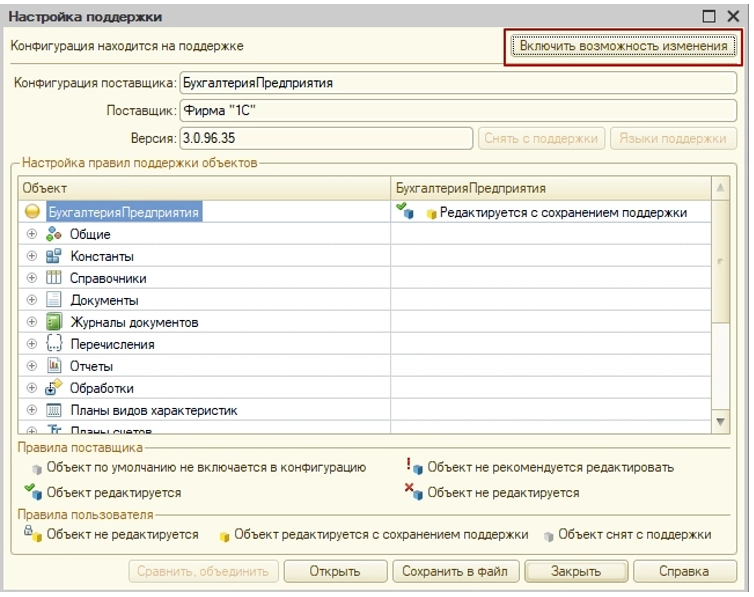Screen dimensions: 754x597
Task: Click the user-rule lock icon Объект не редактируется
Action: tap(33, 534)
